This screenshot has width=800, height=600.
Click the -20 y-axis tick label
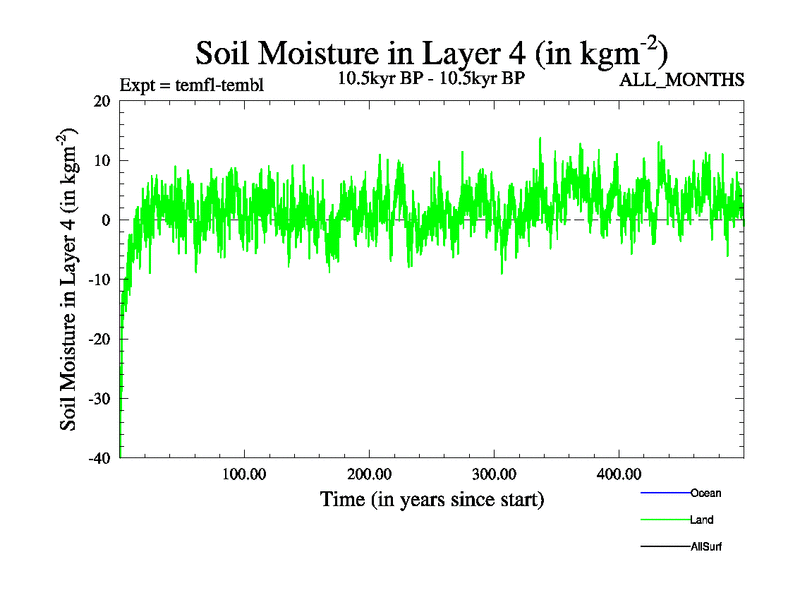[x=99, y=338]
